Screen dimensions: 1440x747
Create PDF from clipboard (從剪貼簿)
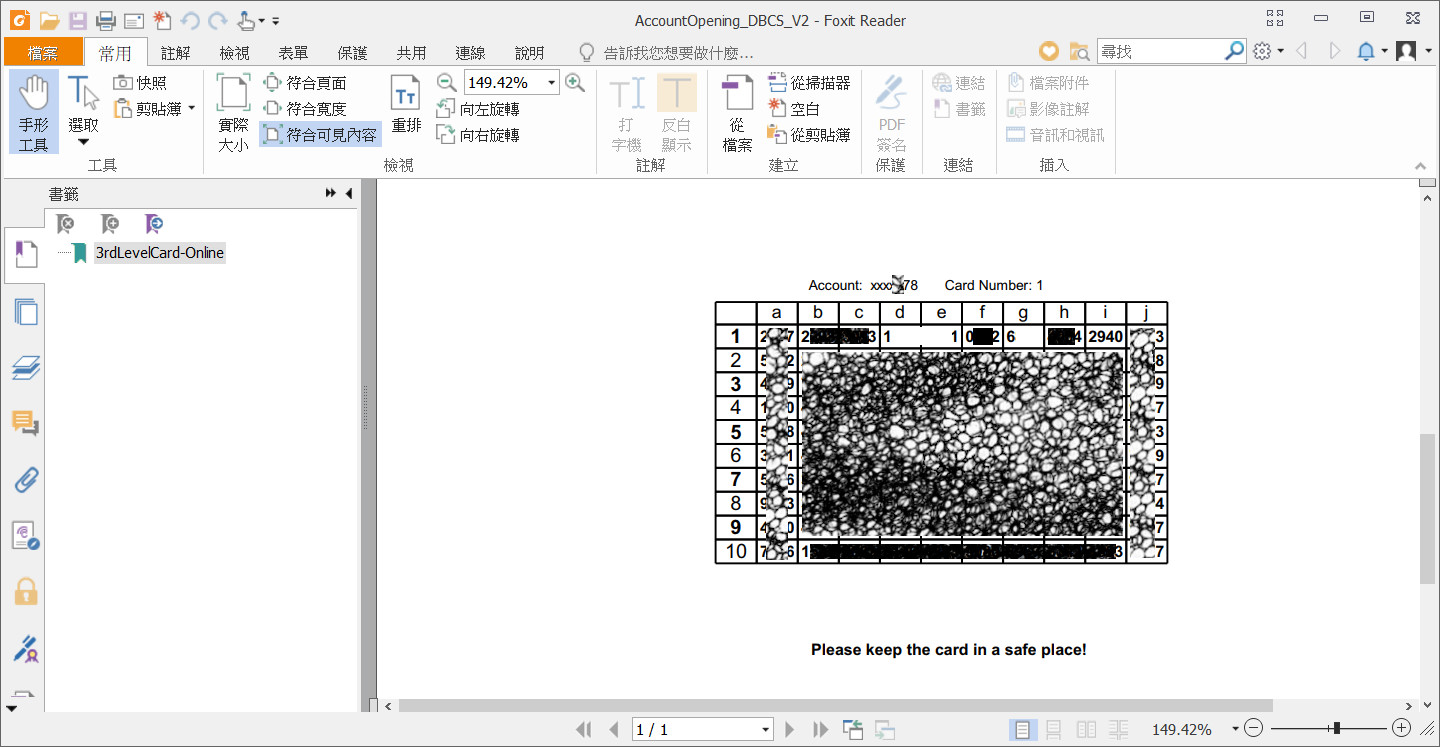click(x=809, y=135)
